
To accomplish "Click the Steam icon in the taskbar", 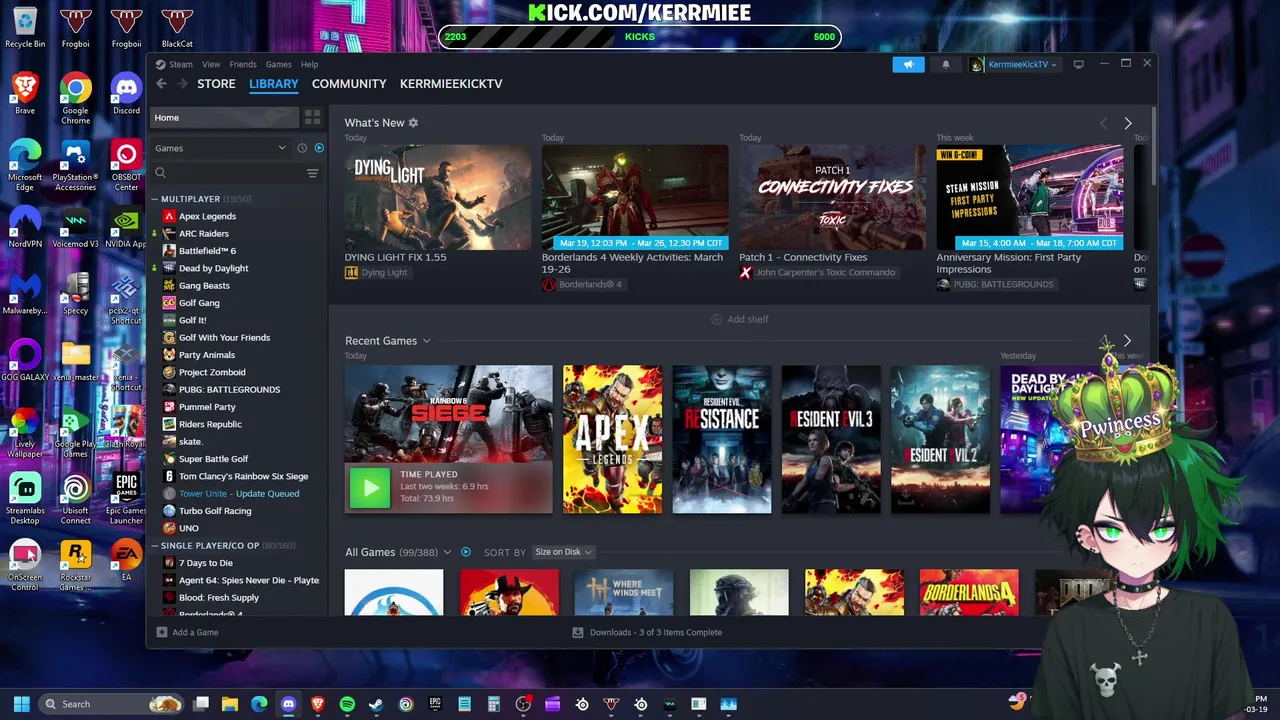I will coord(376,704).
